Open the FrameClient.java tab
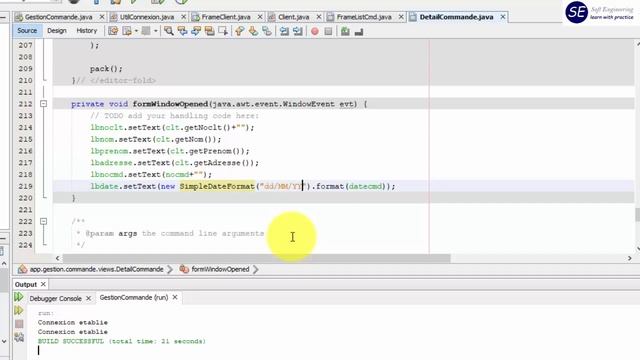The width and height of the screenshot is (640, 360). (226, 17)
